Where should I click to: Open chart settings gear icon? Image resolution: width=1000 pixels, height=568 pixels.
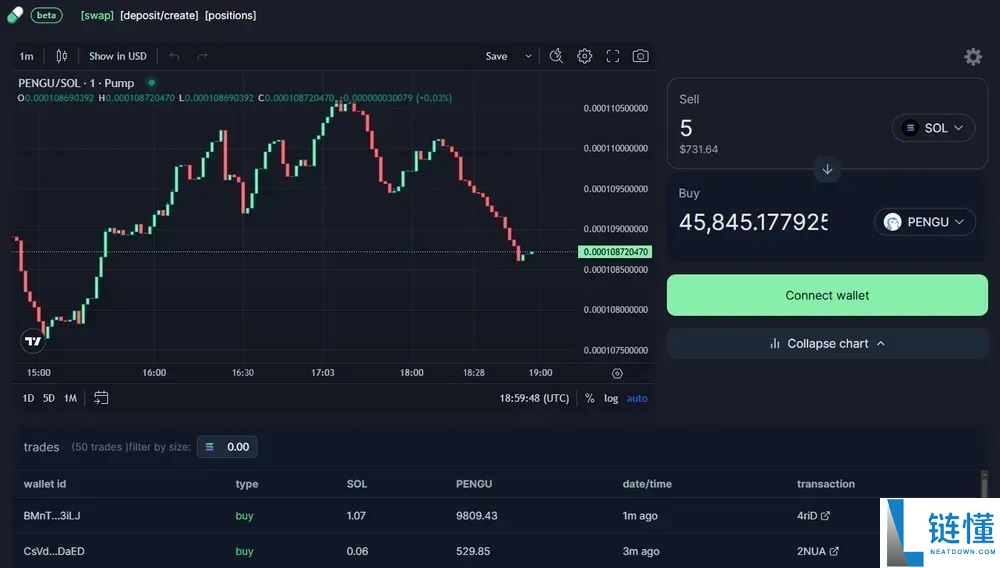(x=584, y=56)
